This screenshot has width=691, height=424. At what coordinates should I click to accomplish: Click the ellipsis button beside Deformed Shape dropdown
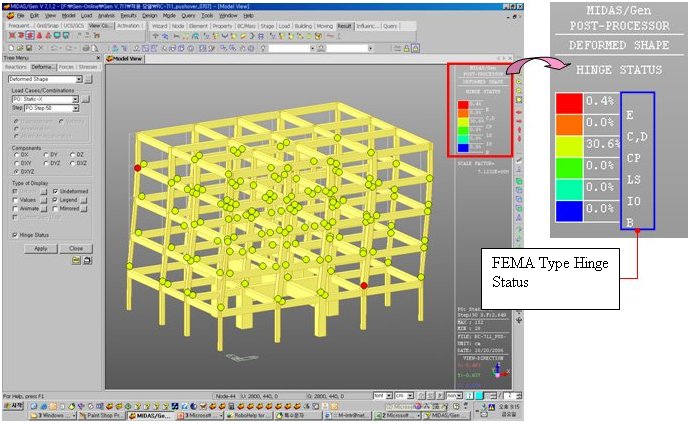coord(88,79)
